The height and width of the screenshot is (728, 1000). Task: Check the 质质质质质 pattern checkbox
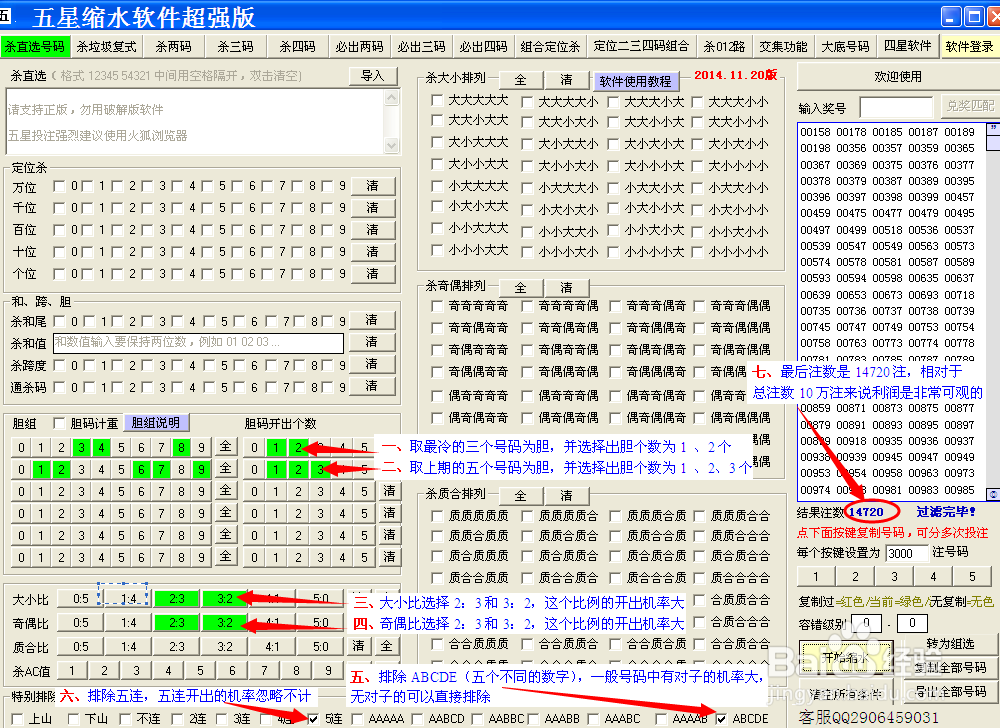click(437, 516)
